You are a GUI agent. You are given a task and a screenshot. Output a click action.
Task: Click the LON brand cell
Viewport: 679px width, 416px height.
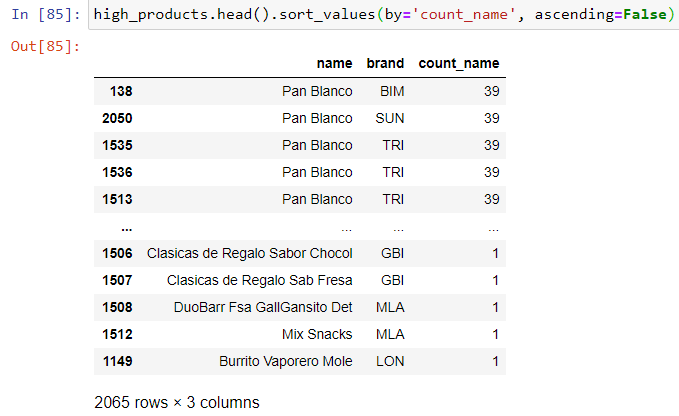[x=390, y=361]
